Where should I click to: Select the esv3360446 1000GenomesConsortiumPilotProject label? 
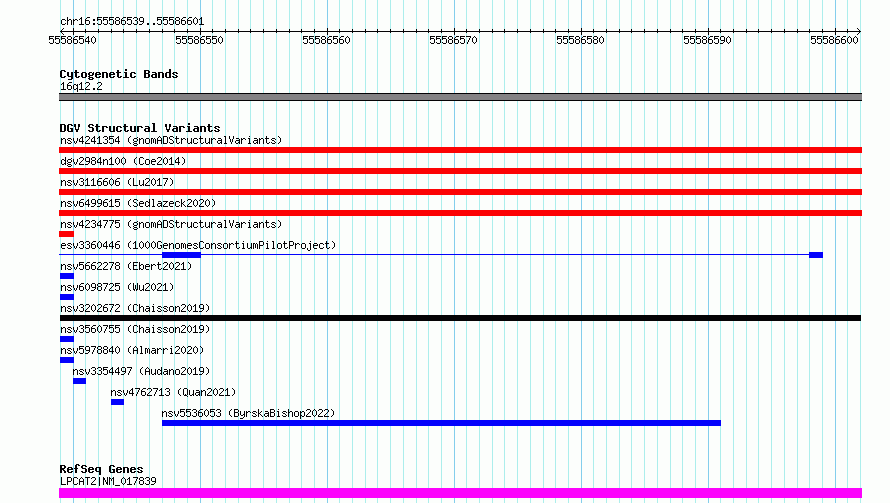coord(198,245)
